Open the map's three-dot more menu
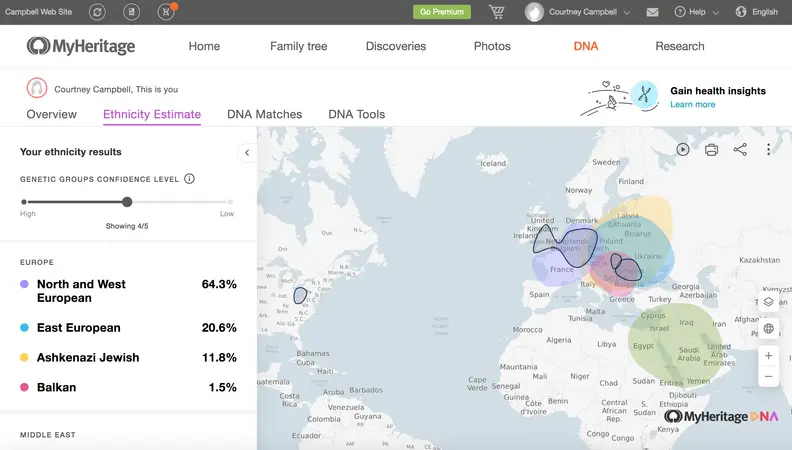This screenshot has height=450, width=792. [x=768, y=149]
